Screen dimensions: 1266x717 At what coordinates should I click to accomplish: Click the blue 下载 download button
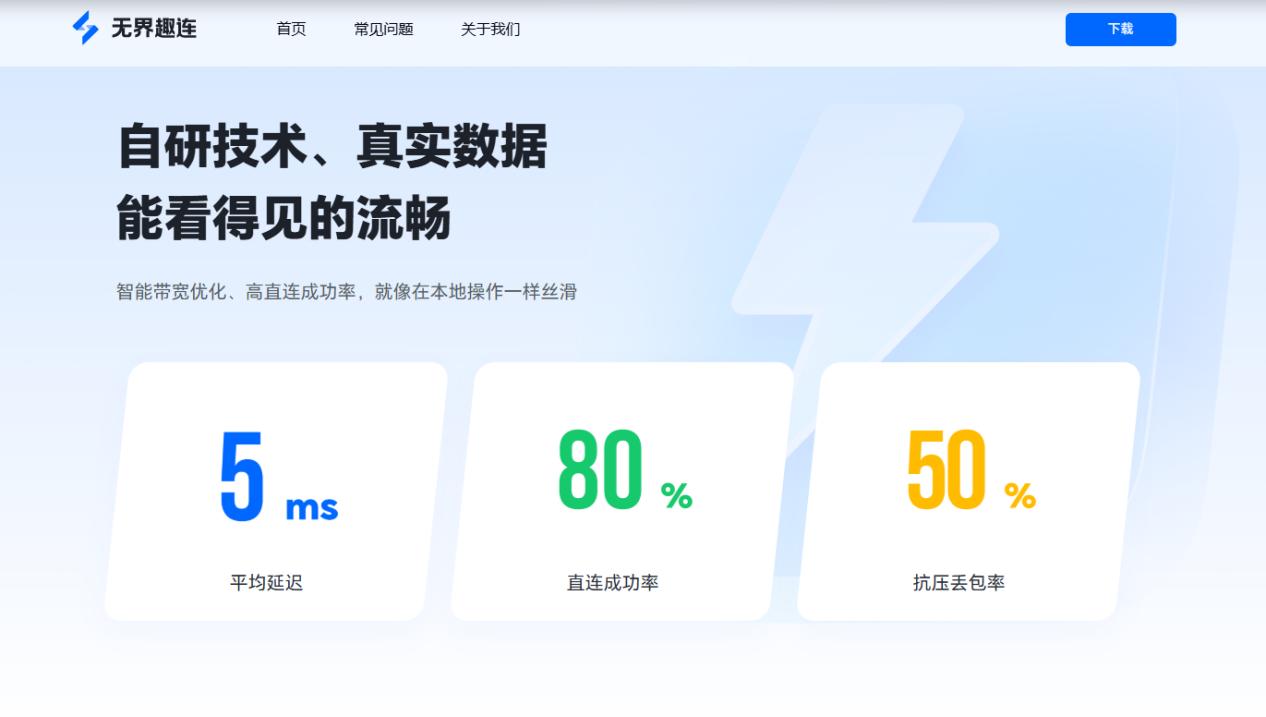coord(1120,30)
